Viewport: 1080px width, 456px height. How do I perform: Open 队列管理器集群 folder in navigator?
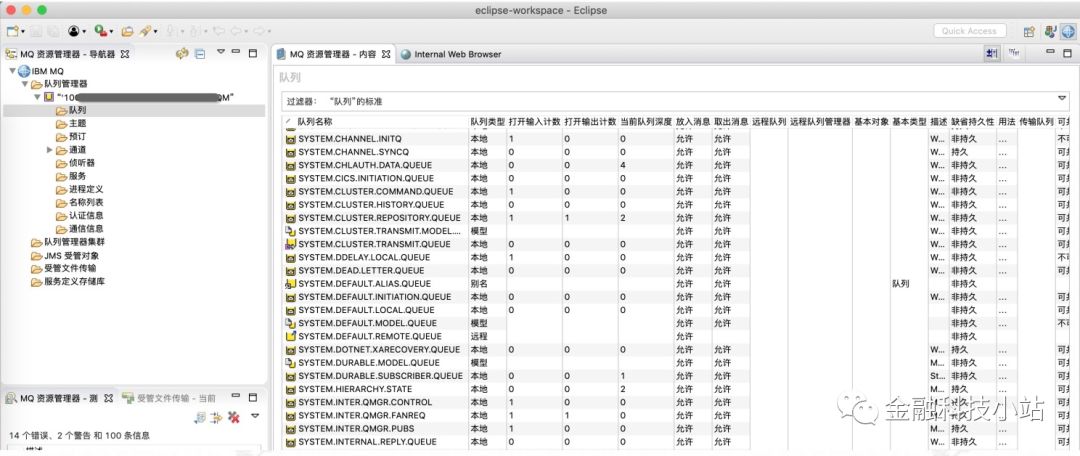click(x=68, y=242)
